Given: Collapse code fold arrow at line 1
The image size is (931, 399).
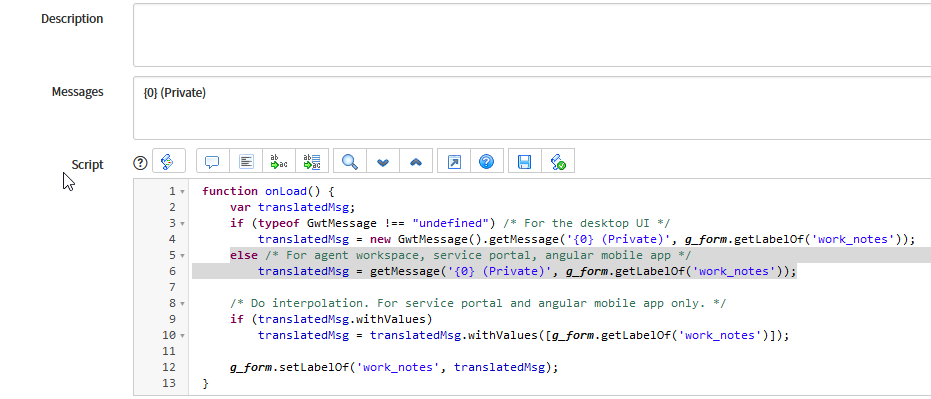Looking at the screenshot, I should pos(182,192).
